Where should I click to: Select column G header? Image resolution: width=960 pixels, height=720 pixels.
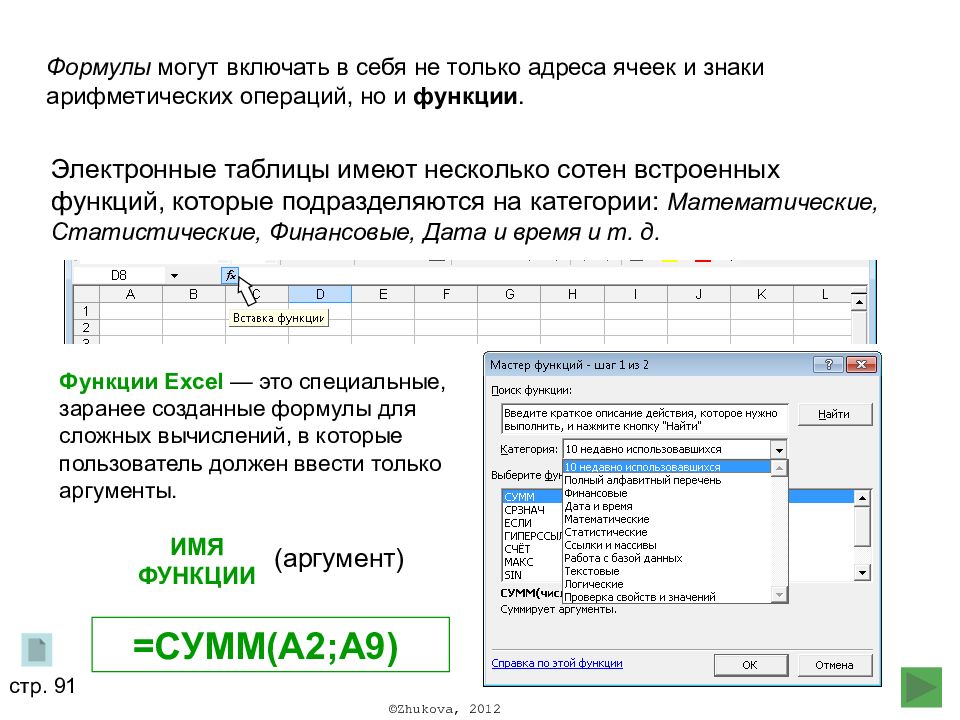[509, 294]
